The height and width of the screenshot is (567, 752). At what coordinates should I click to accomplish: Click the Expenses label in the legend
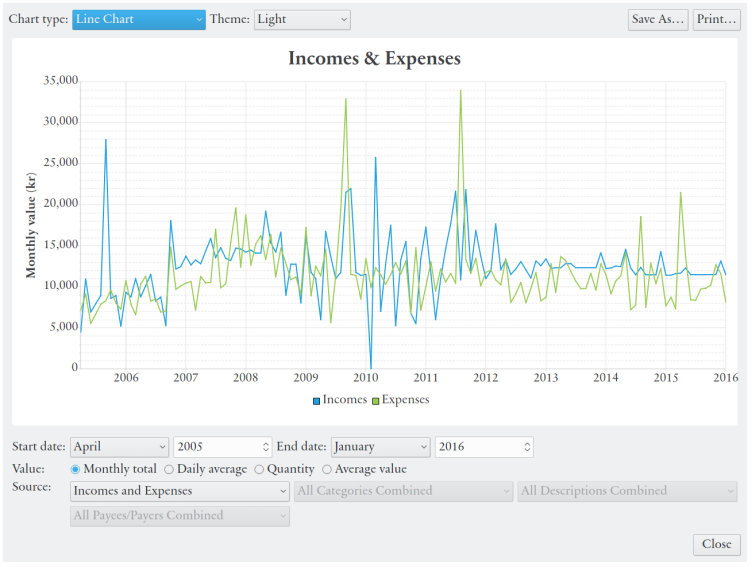click(x=406, y=400)
